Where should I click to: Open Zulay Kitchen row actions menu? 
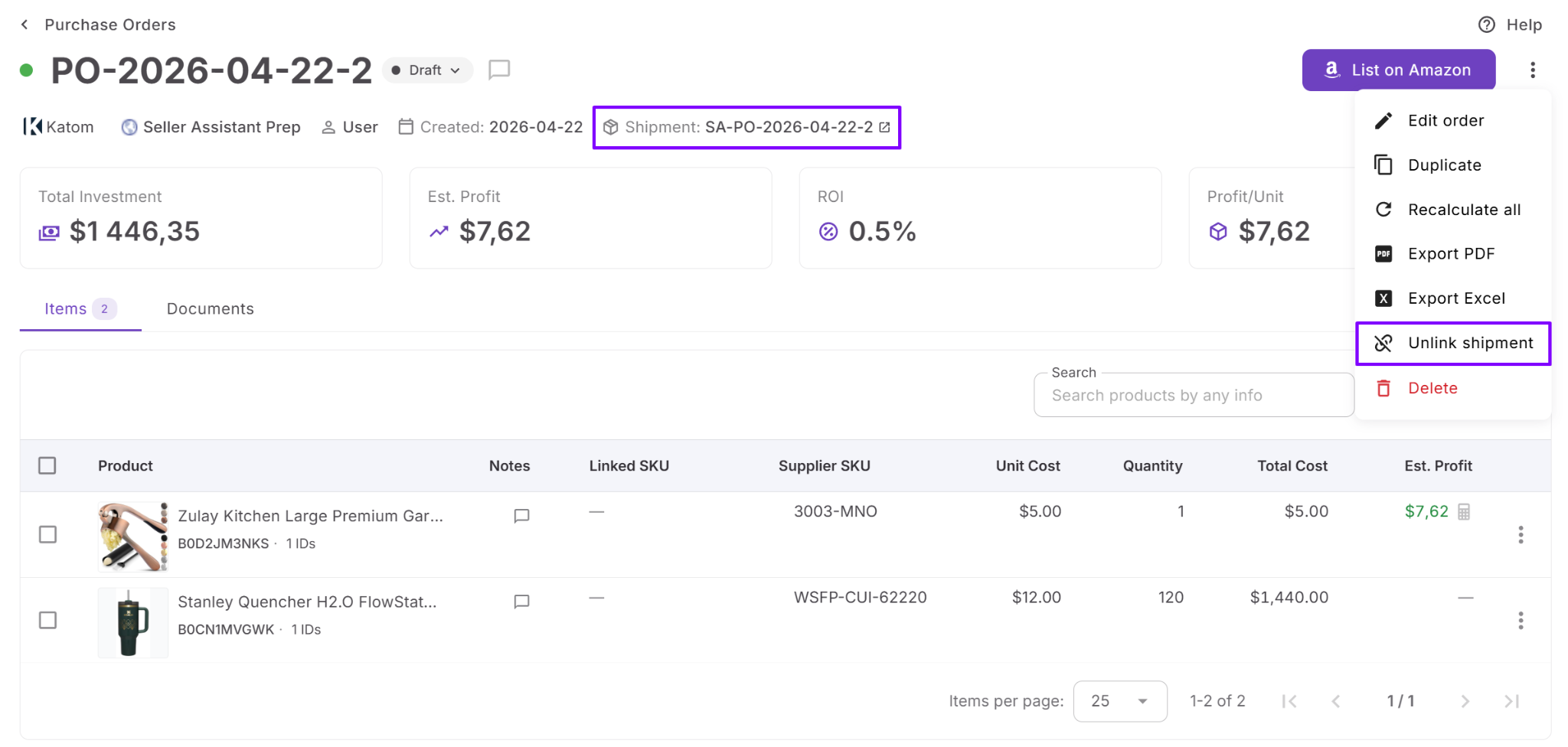(x=1521, y=534)
